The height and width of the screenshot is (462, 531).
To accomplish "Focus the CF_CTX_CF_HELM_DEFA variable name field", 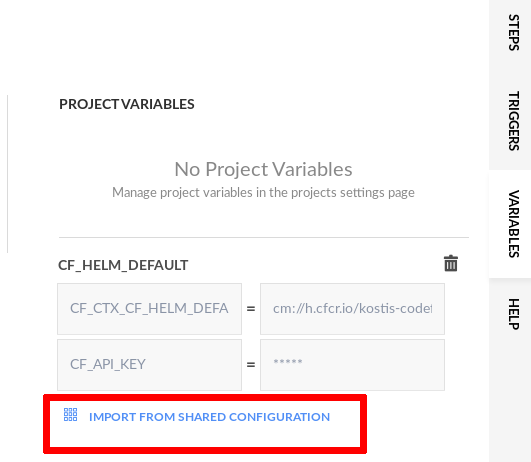I will click(x=149, y=309).
